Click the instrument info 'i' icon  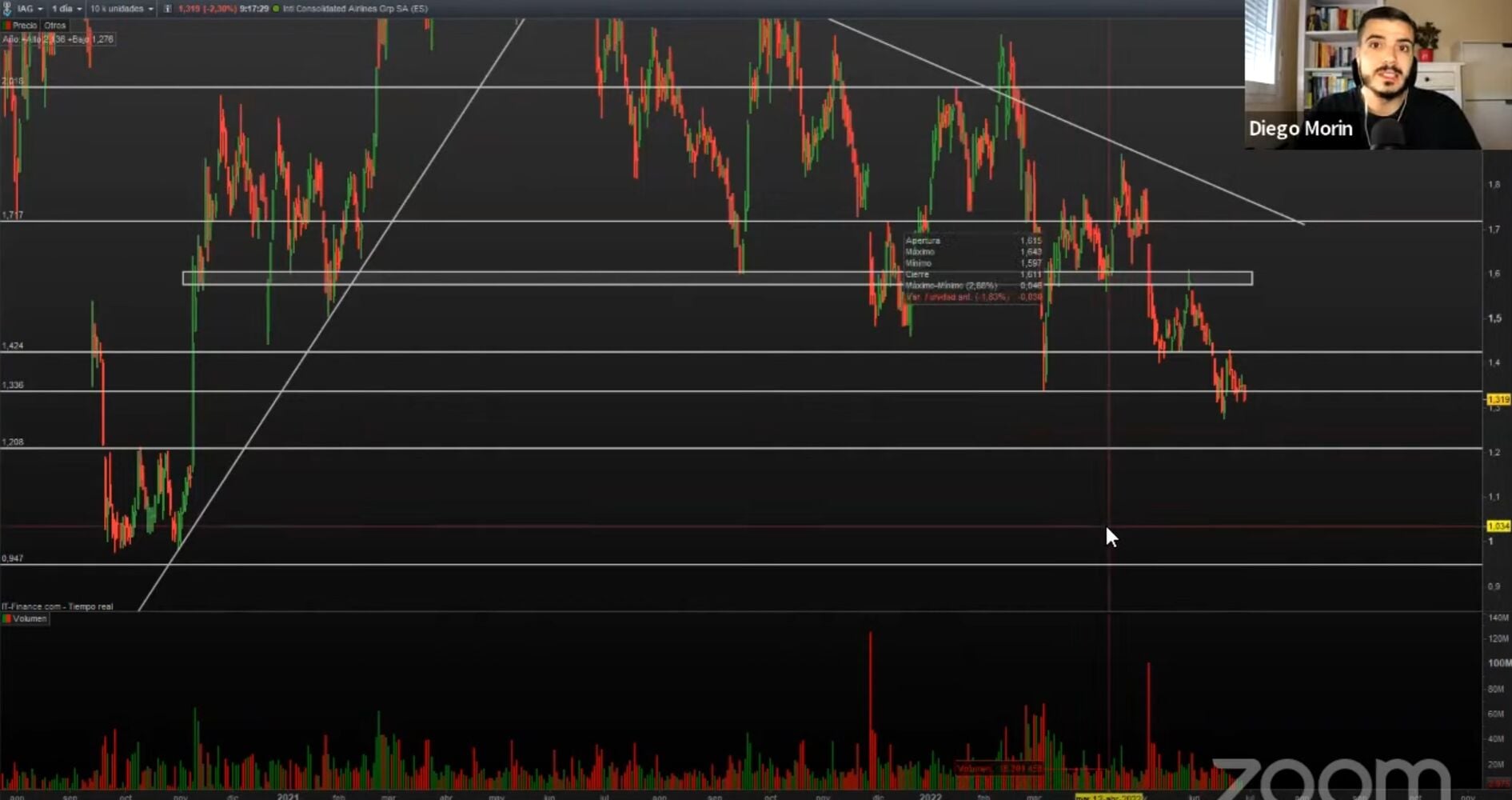pyautogui.click(x=167, y=9)
